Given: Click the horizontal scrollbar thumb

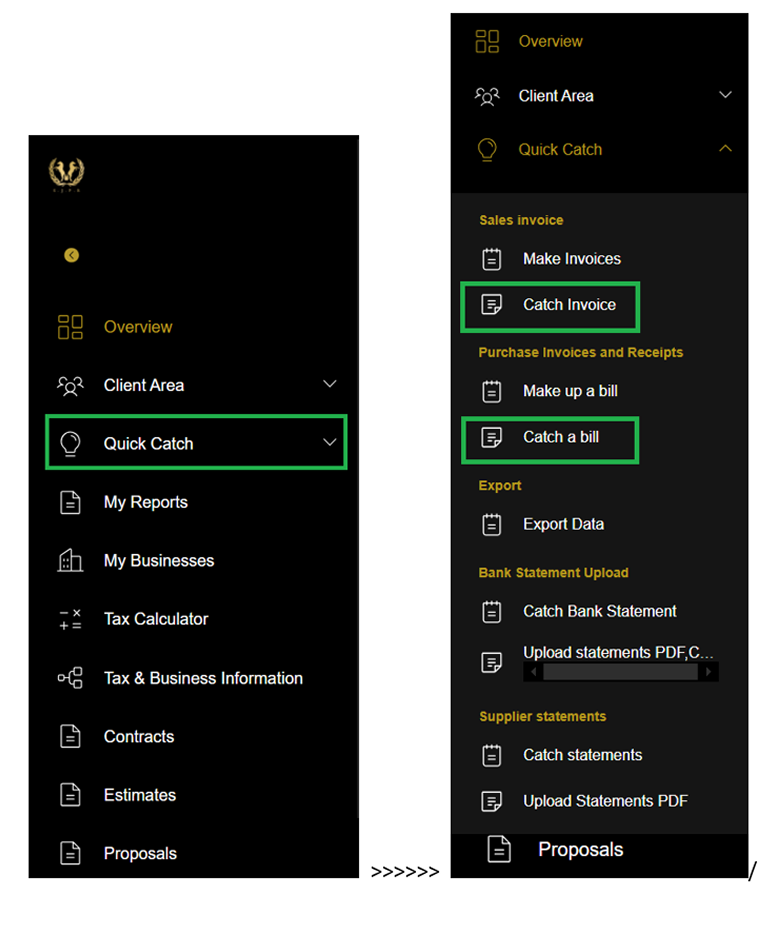Looking at the screenshot, I should click(x=620, y=672).
